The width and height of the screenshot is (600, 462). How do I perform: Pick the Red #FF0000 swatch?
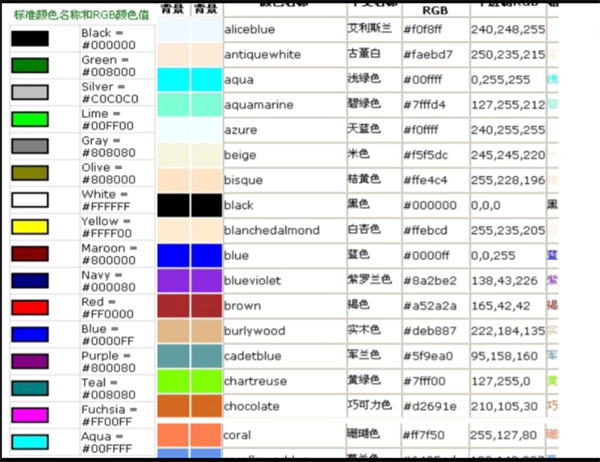30,307
